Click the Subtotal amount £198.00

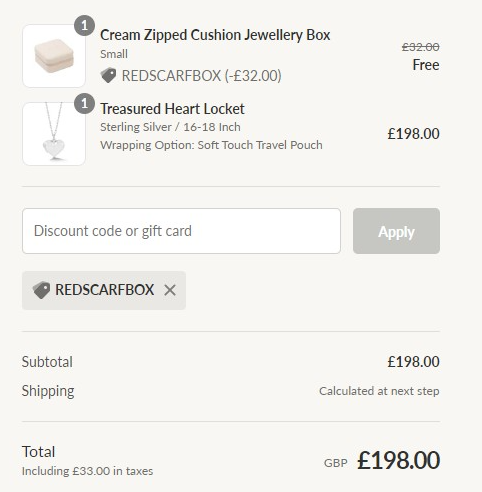(413, 362)
